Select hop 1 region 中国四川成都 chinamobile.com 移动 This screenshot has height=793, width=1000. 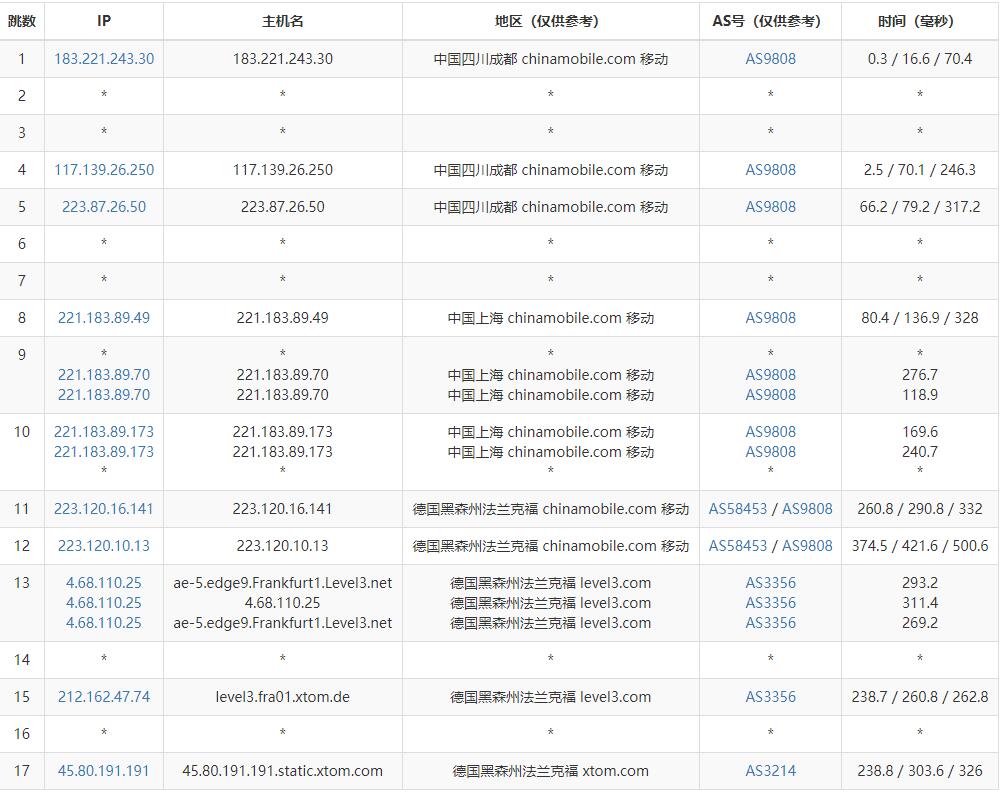click(x=550, y=59)
